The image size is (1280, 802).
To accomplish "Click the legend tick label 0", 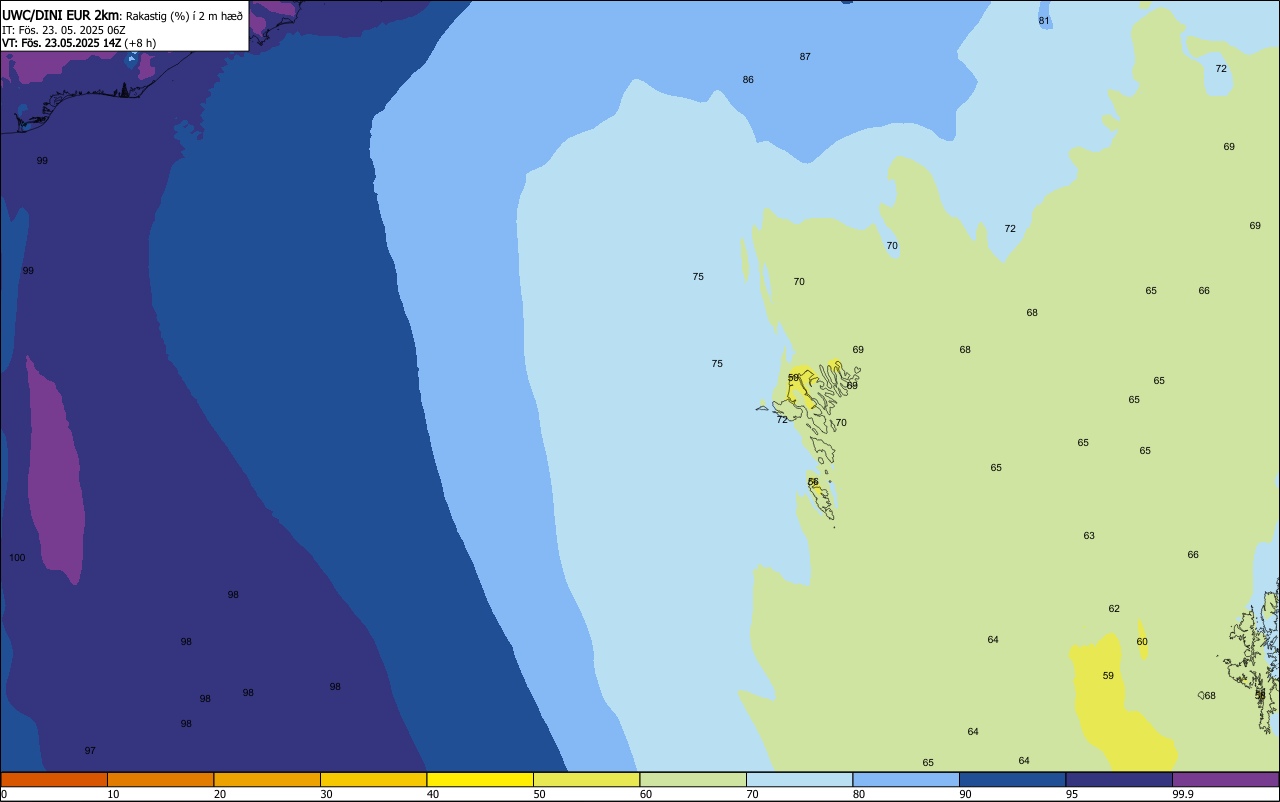I will click(4, 794).
